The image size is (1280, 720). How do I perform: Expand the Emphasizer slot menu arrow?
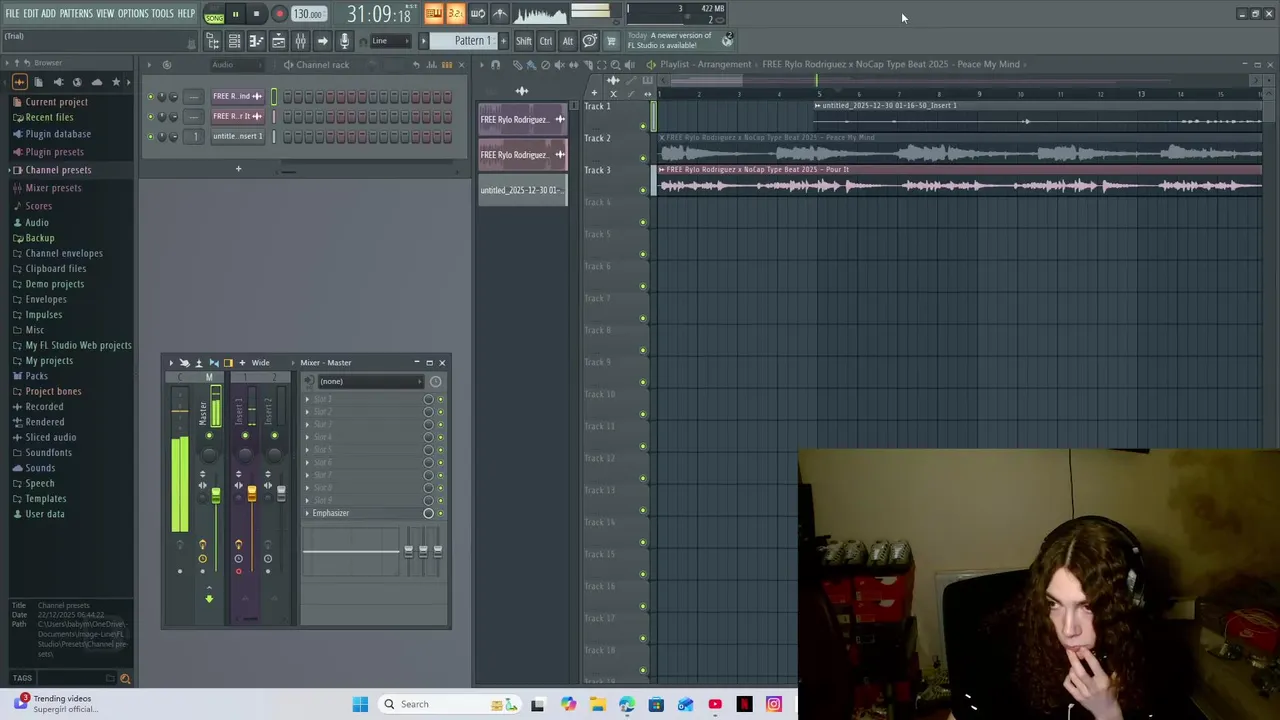click(307, 514)
